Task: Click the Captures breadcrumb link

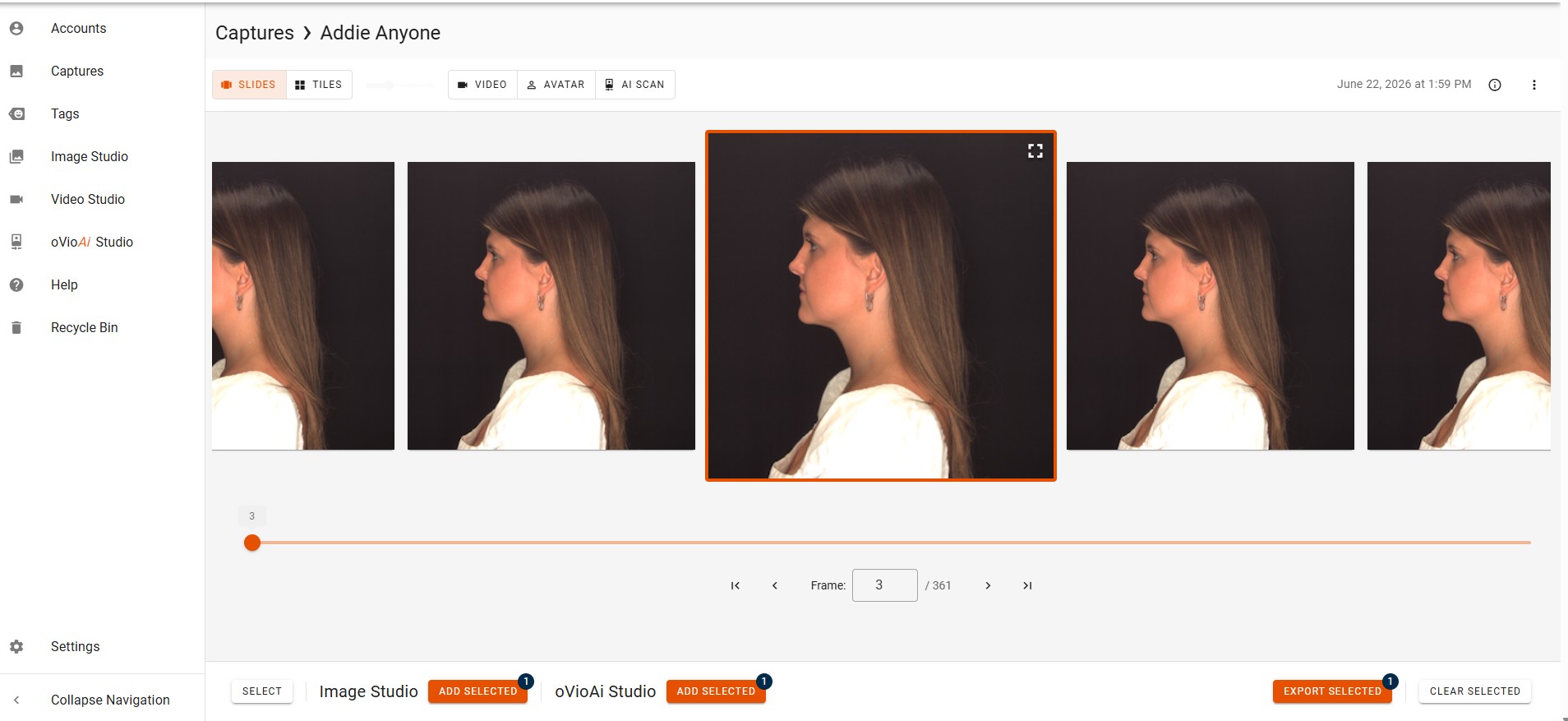Action: click(x=255, y=33)
